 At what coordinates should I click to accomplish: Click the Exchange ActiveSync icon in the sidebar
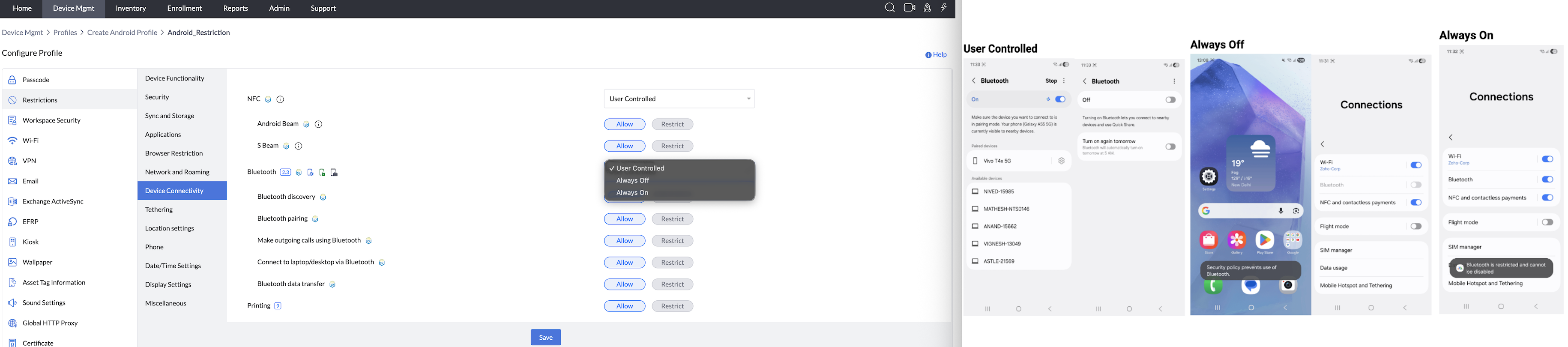tap(12, 201)
